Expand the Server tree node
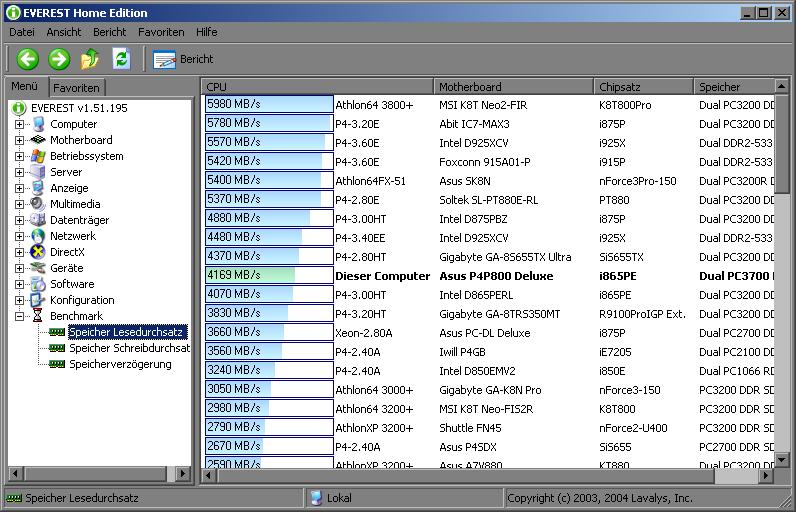 click(x=19, y=172)
